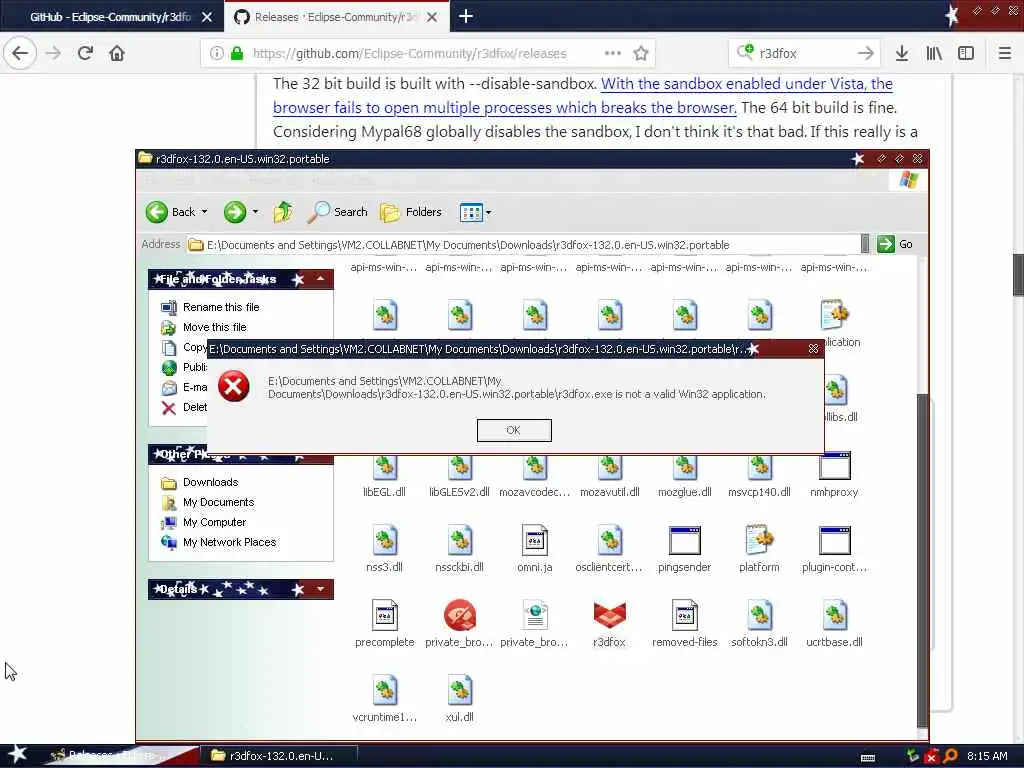
Task: Select pingsender file
Action: [684, 550]
